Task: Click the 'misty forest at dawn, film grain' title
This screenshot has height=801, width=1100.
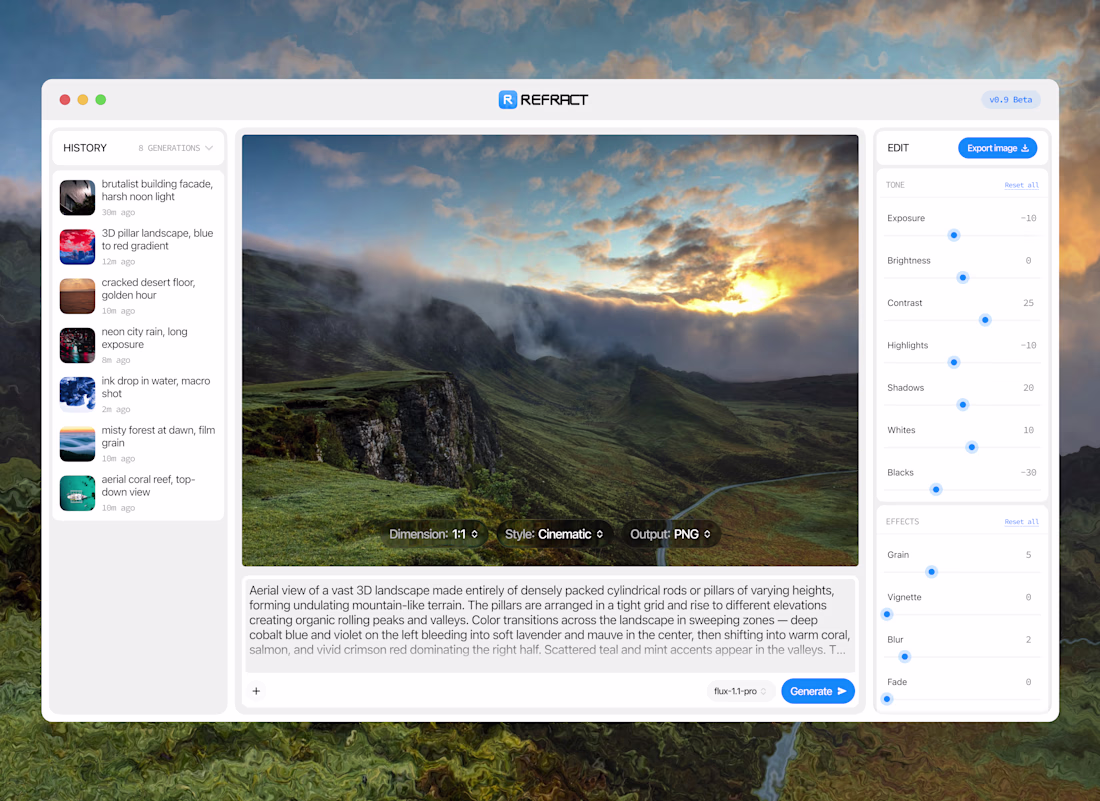Action: click(x=158, y=436)
